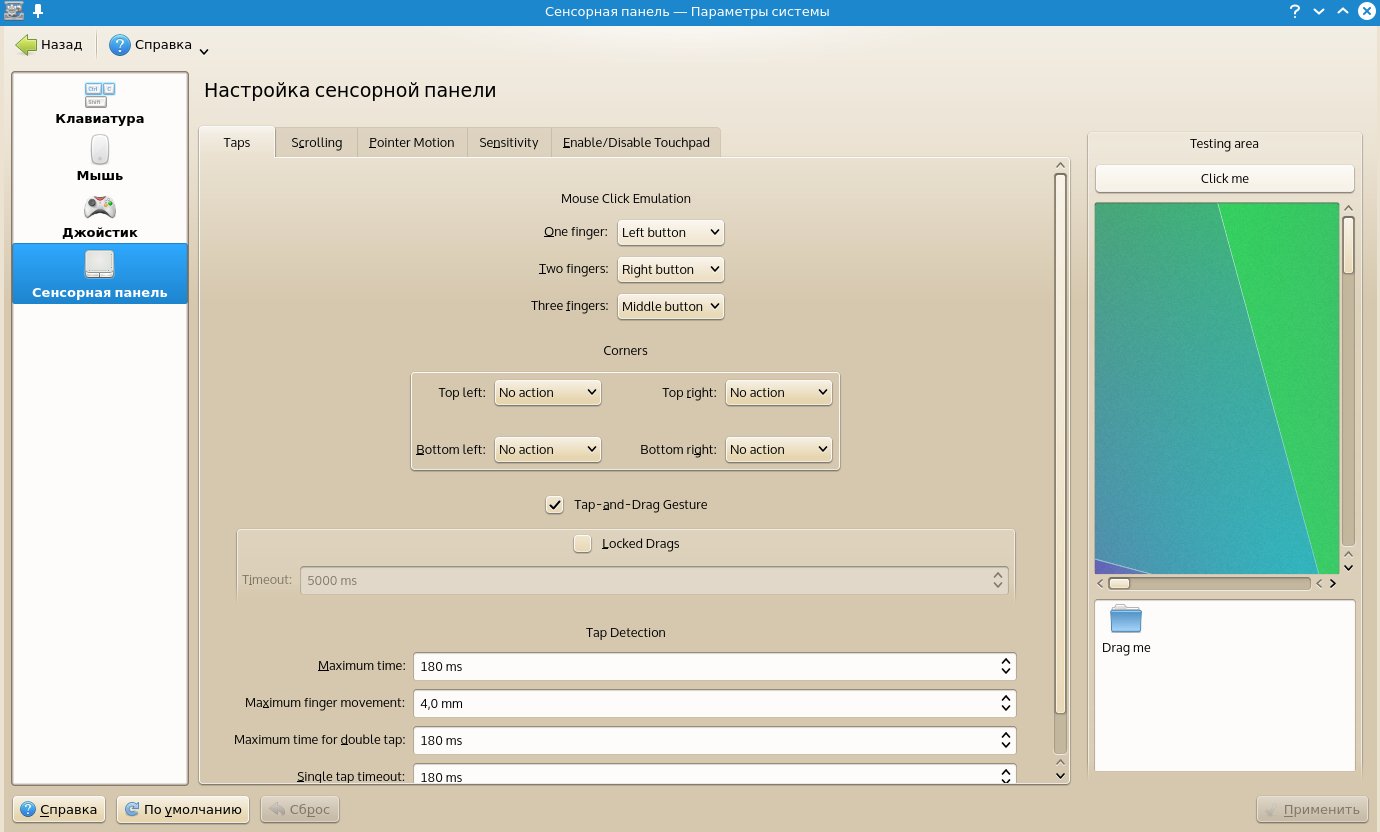This screenshot has height=832, width=1380.
Task: Open the Bottom left corner action dropdown
Action: point(548,449)
